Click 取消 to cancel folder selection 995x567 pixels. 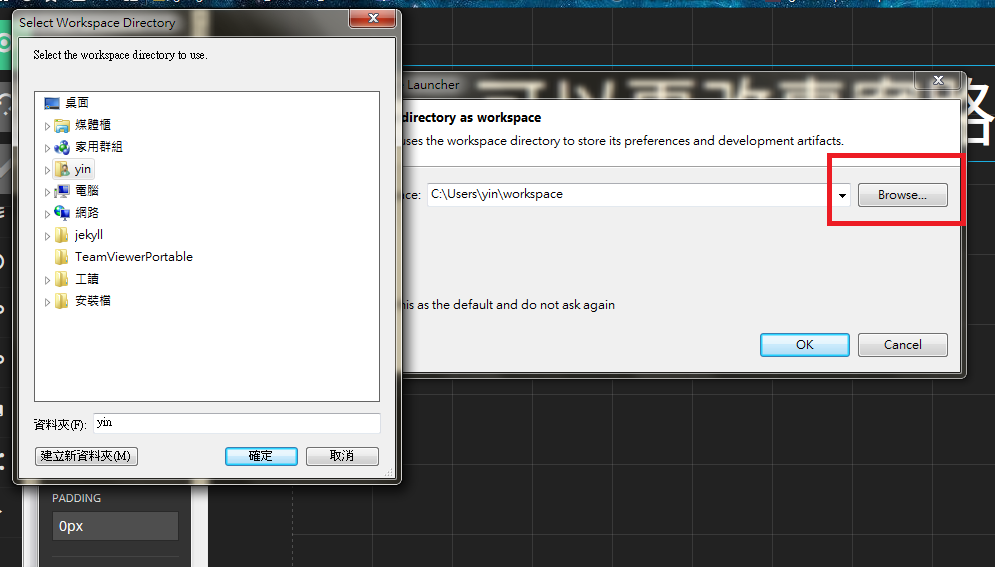pyautogui.click(x=342, y=456)
